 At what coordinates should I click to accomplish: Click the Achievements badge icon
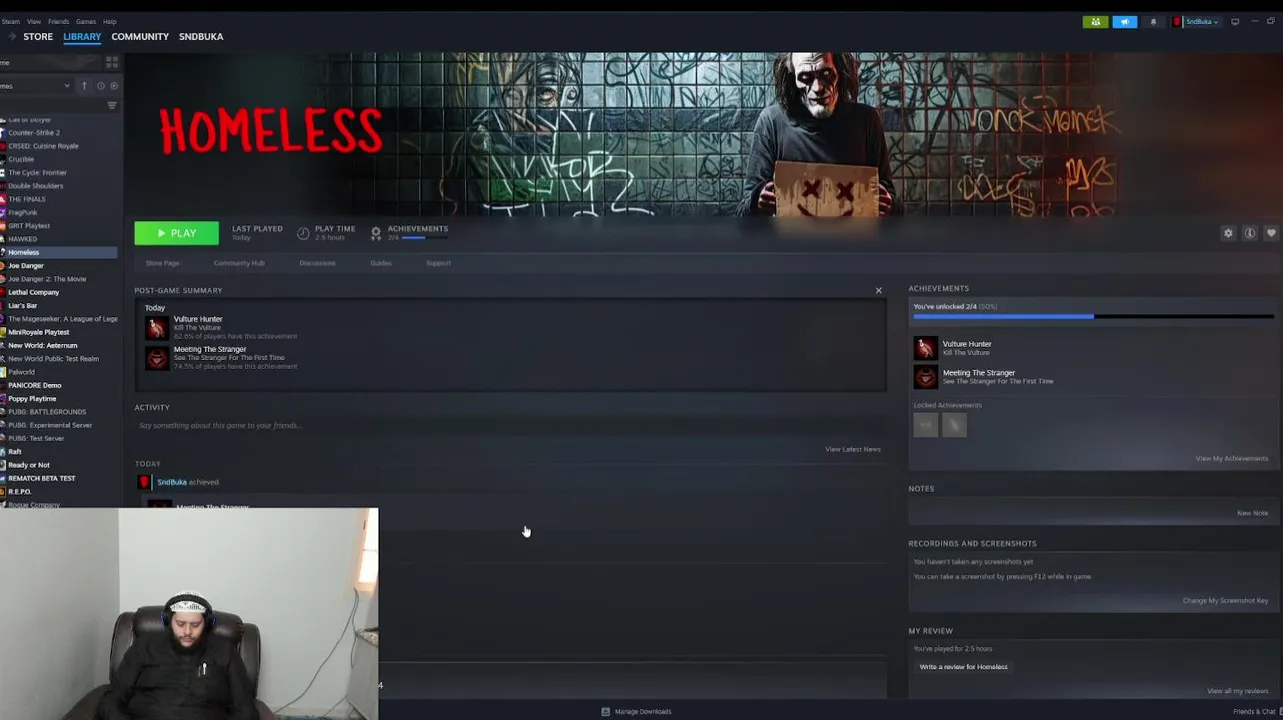tap(376, 233)
